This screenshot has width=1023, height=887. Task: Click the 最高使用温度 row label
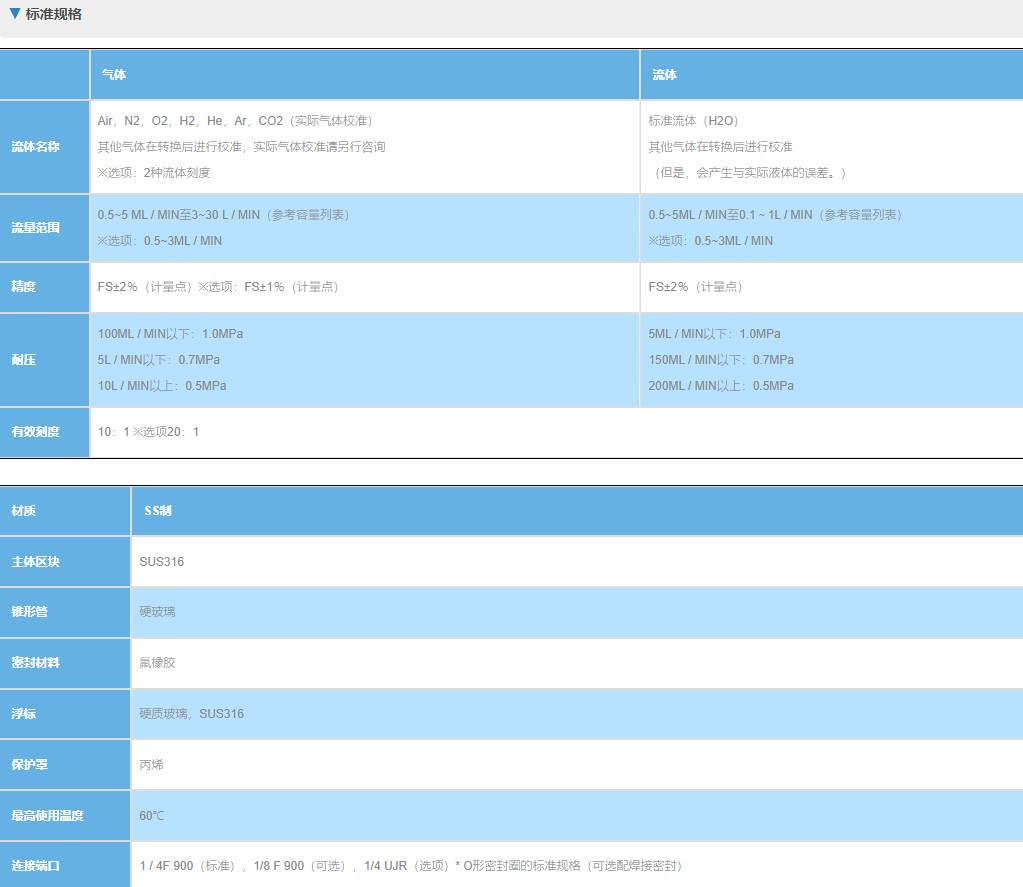pyautogui.click(x=48, y=816)
